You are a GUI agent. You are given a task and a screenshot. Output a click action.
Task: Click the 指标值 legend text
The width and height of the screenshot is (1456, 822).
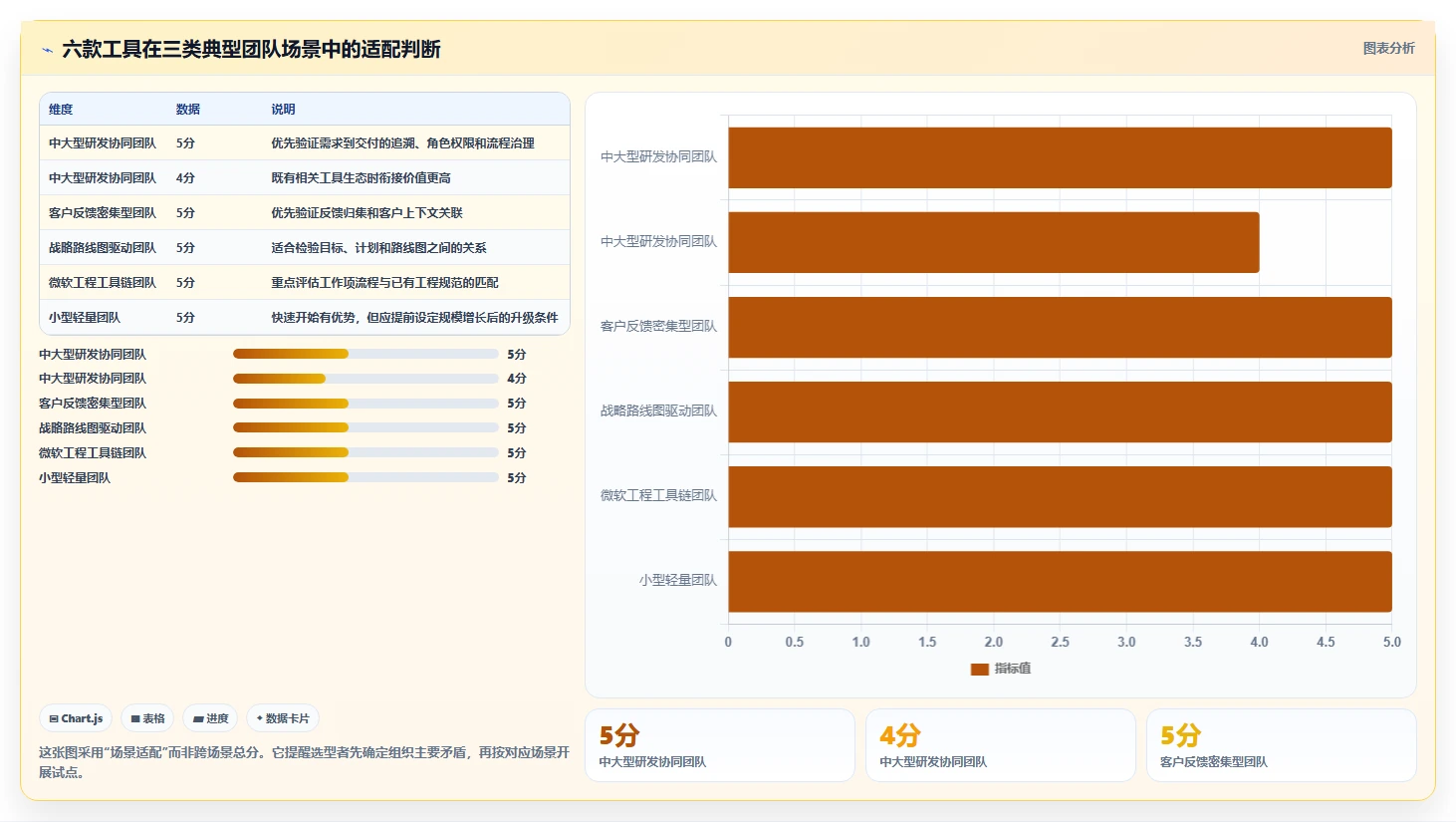pos(1013,669)
